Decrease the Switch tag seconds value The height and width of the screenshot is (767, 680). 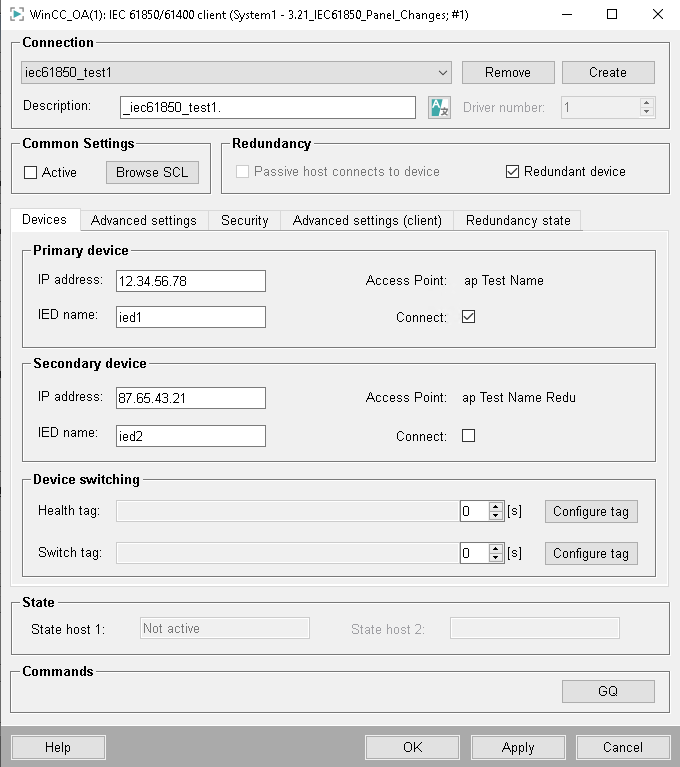[x=496, y=558]
